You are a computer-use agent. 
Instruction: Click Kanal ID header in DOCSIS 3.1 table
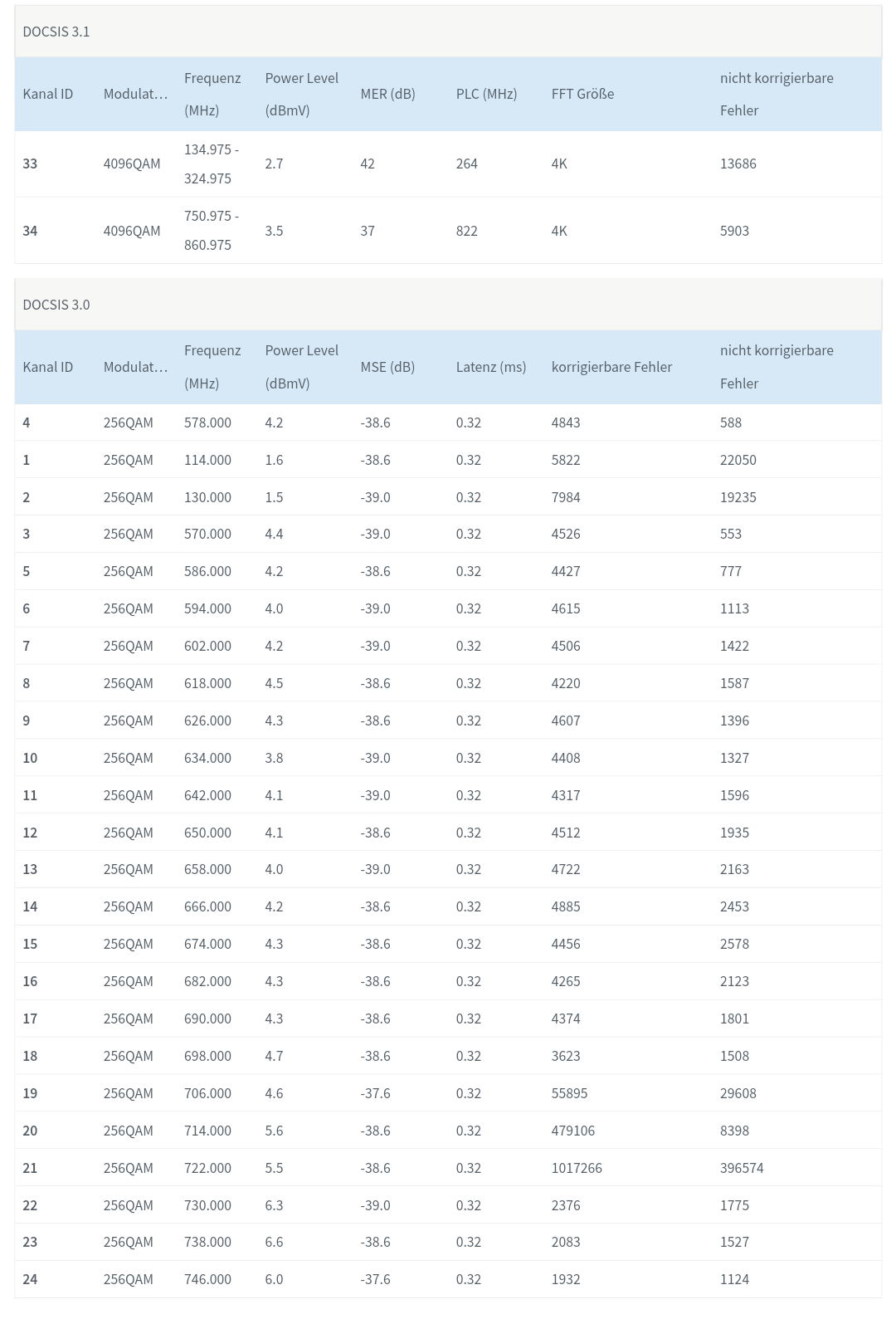48,94
